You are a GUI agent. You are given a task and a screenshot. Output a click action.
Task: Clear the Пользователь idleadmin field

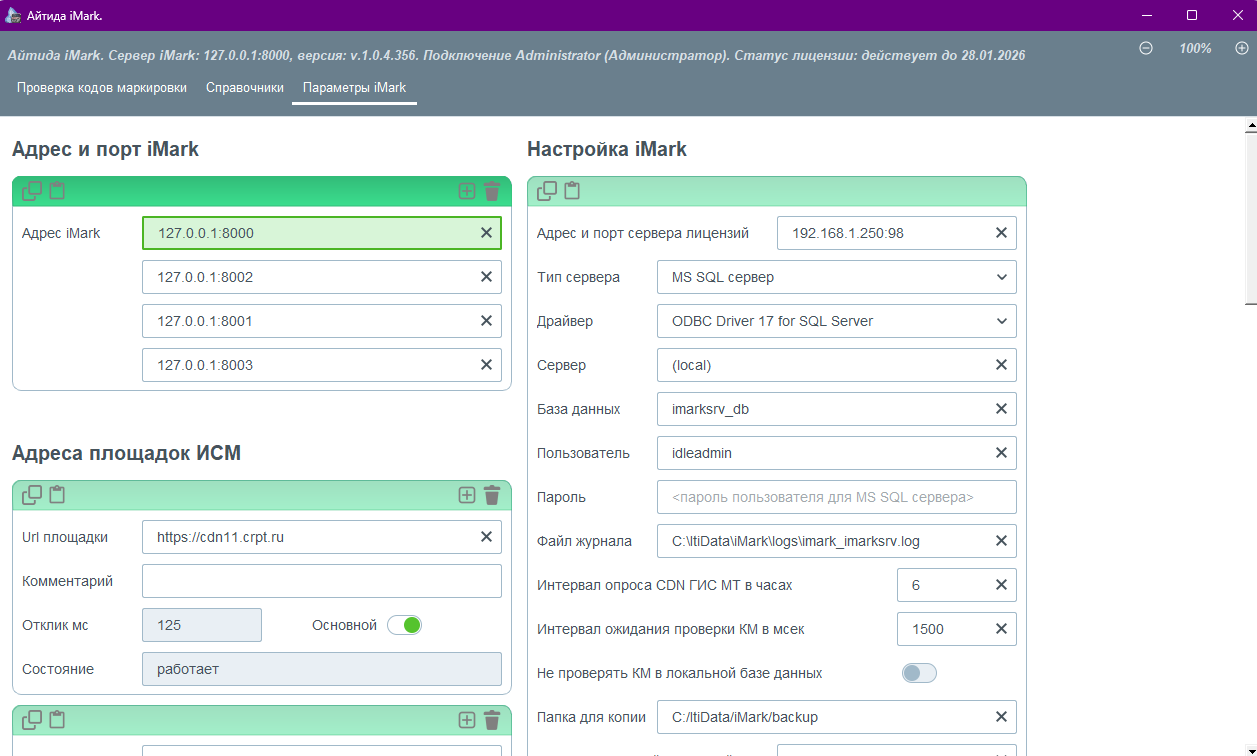pyautogui.click(x=1001, y=453)
